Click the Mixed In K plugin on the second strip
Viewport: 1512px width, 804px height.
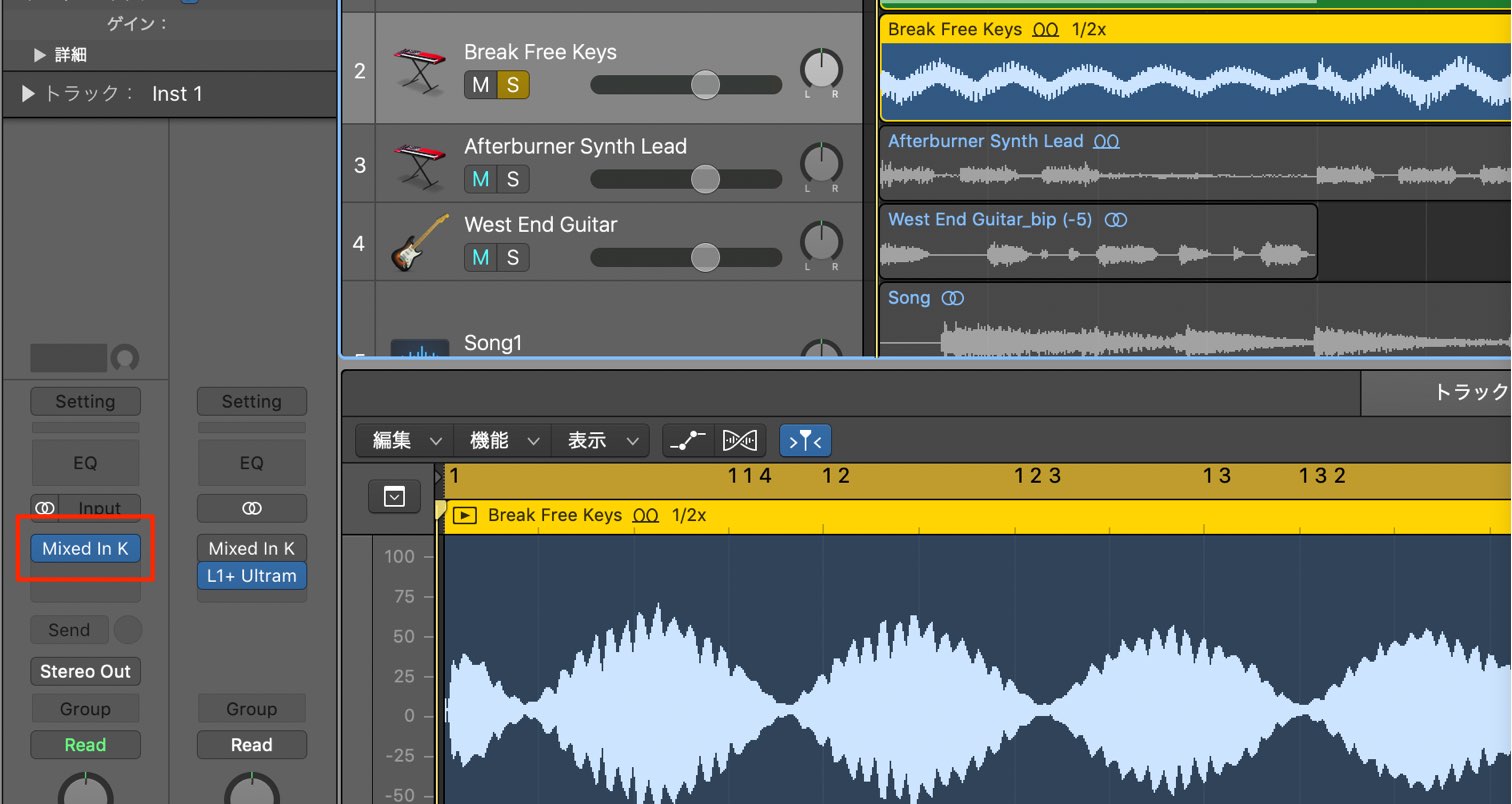tap(252, 549)
